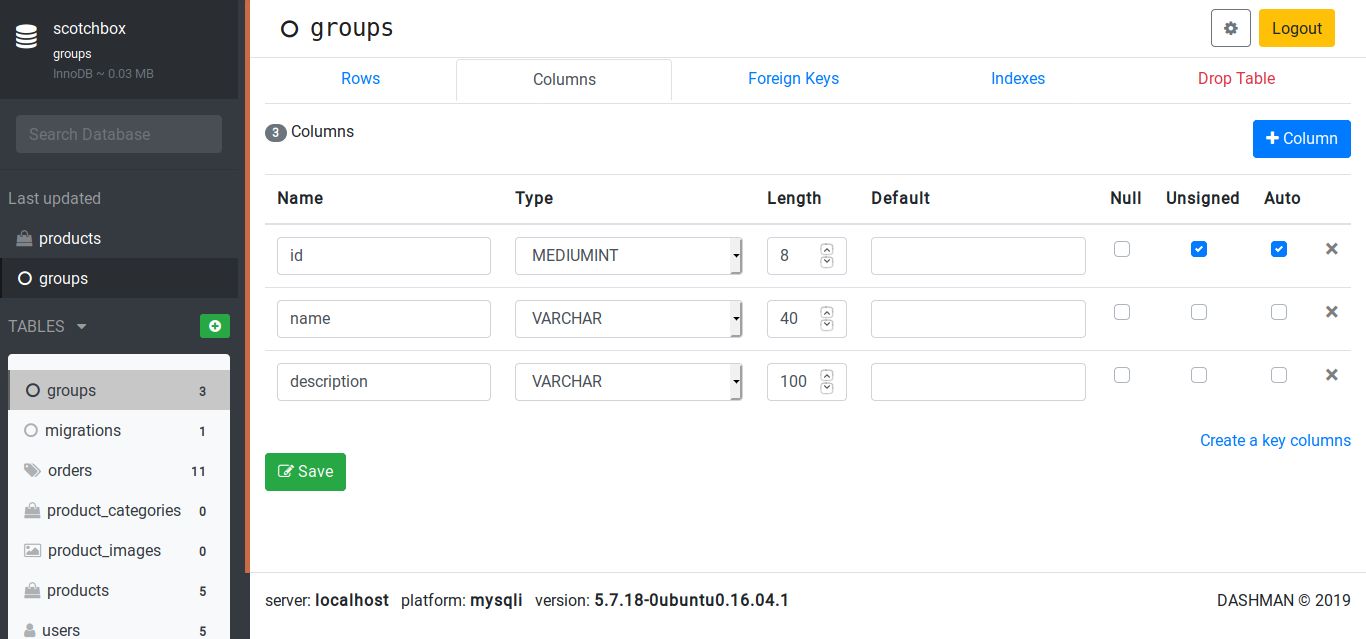The height and width of the screenshot is (639, 1366).
Task: Select migrations table in tables list
Action: tap(119, 430)
